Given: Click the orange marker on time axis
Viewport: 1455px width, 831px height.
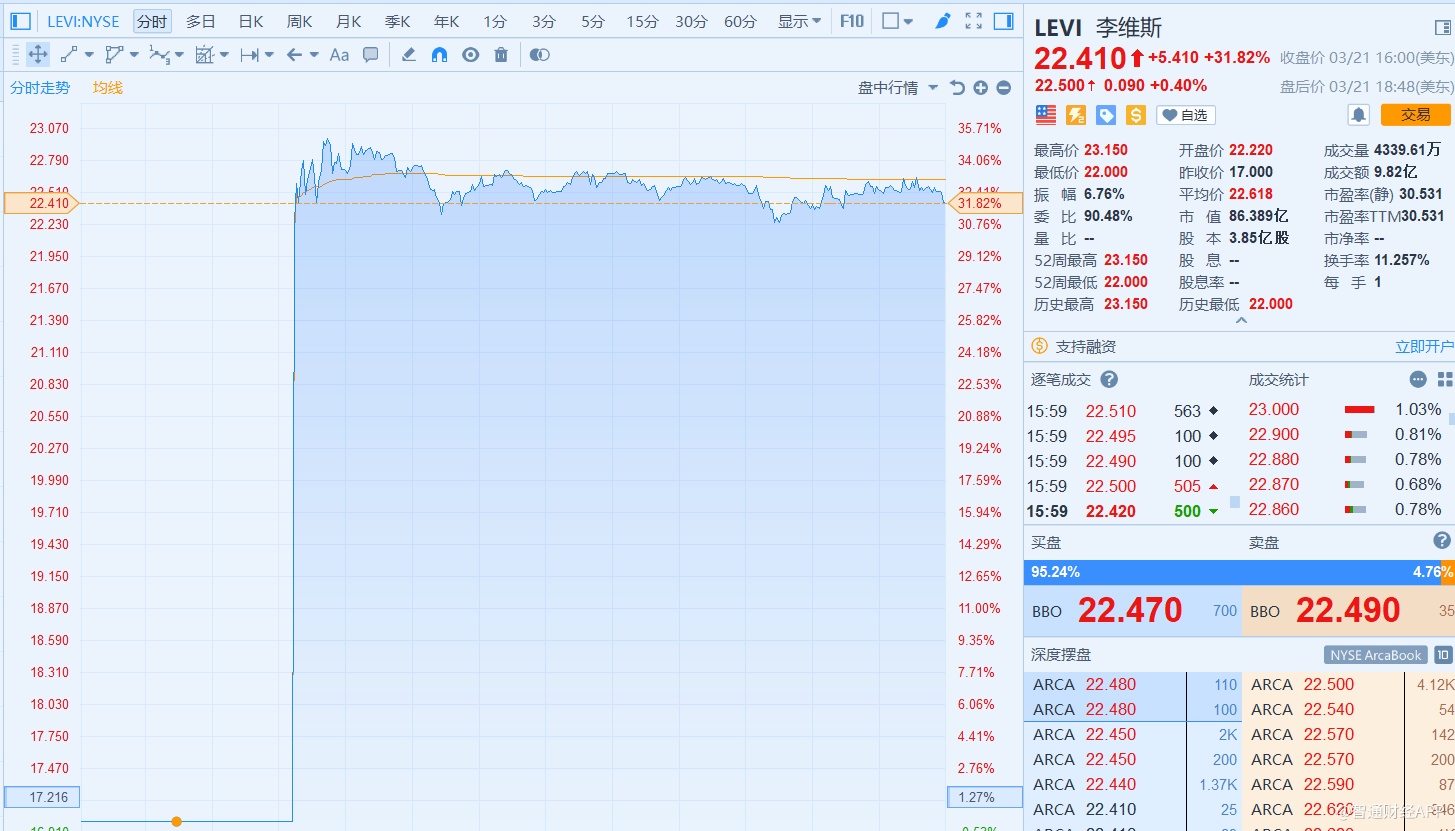Looking at the screenshot, I should [x=177, y=822].
